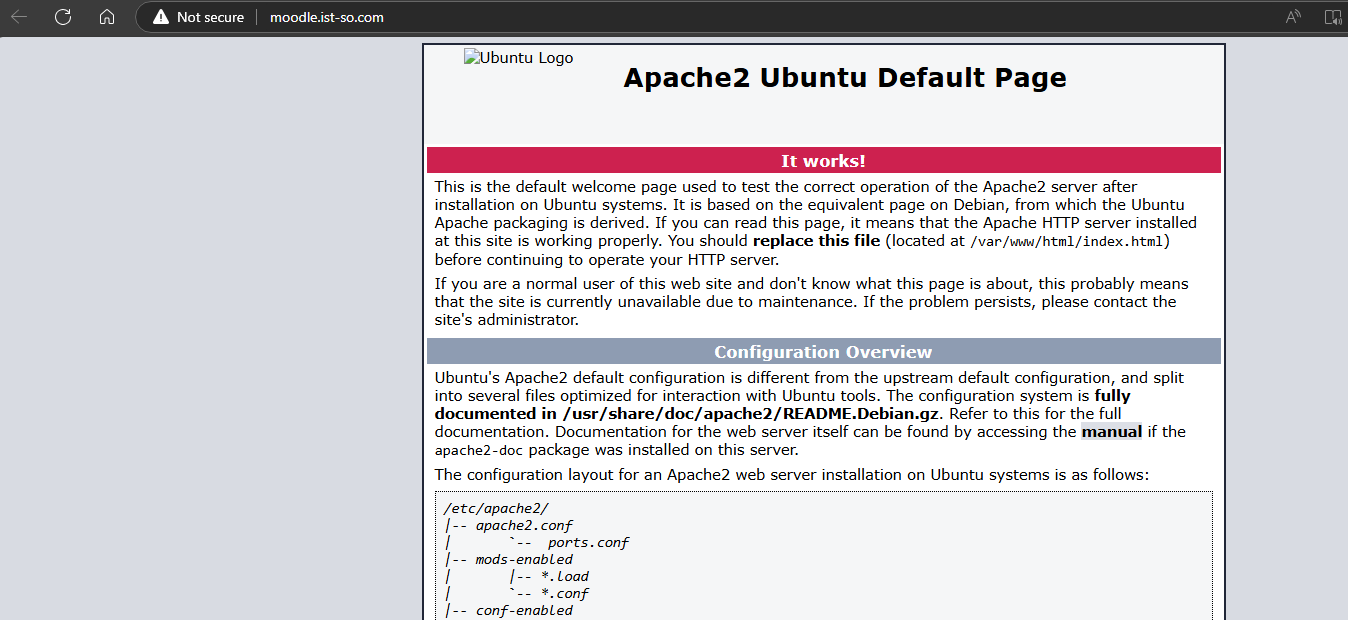Click the Apache2 Ubuntu Default Page heading
The image size is (1348, 620).
(844, 78)
